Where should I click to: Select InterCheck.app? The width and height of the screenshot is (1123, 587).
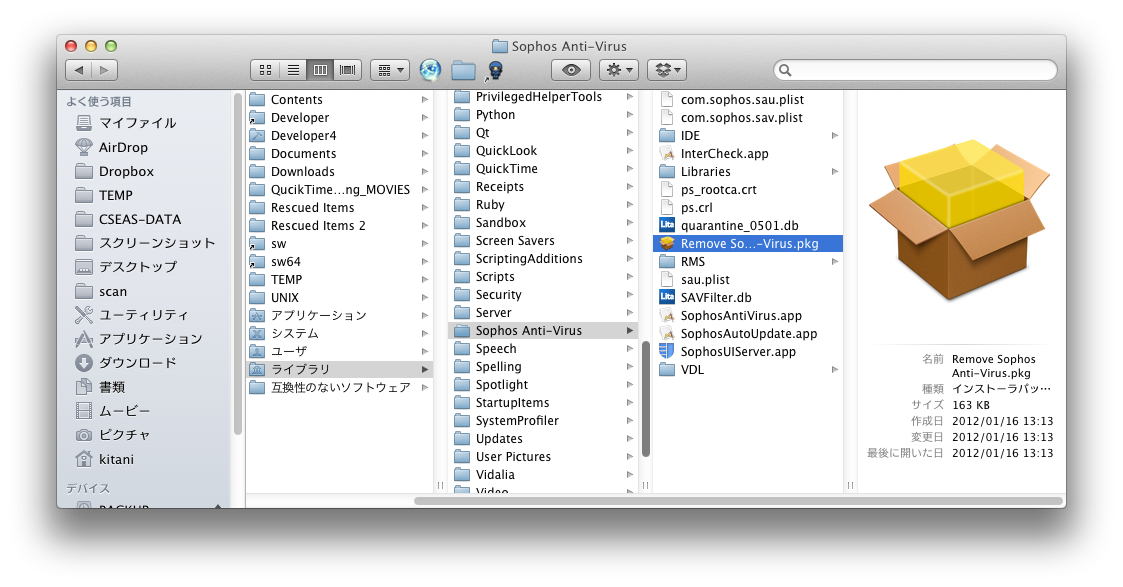(x=748, y=153)
